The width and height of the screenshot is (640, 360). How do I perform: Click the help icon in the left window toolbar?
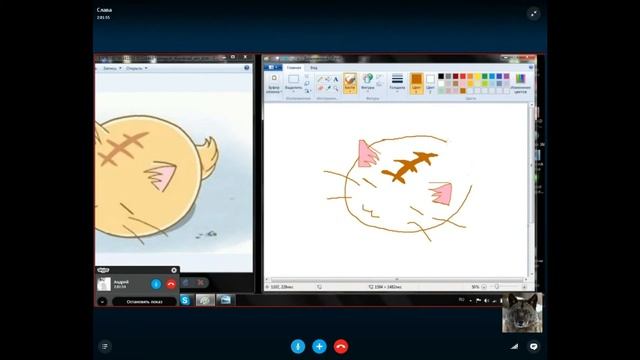247,68
